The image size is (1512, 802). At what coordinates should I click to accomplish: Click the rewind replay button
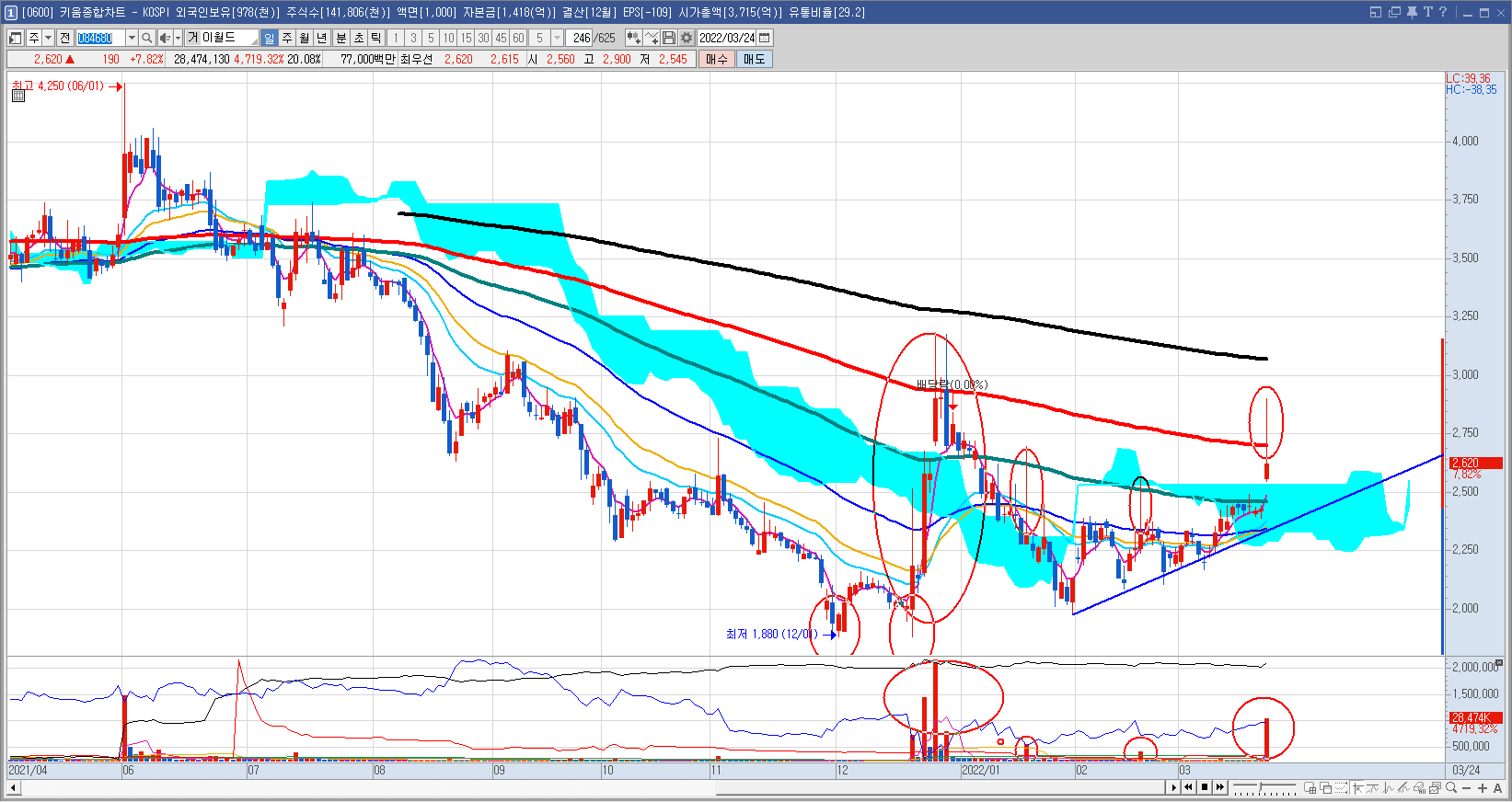pos(1188,787)
